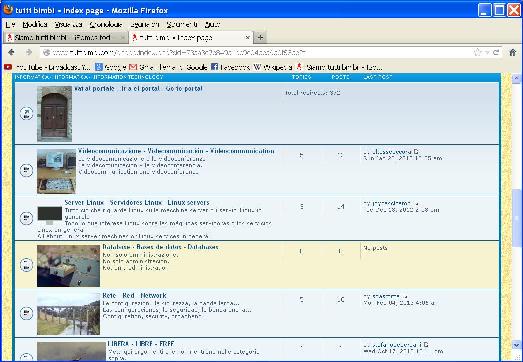This screenshot has height=362, width=523.
Task: Reload the page with the refresh icon
Action: tap(496, 52)
